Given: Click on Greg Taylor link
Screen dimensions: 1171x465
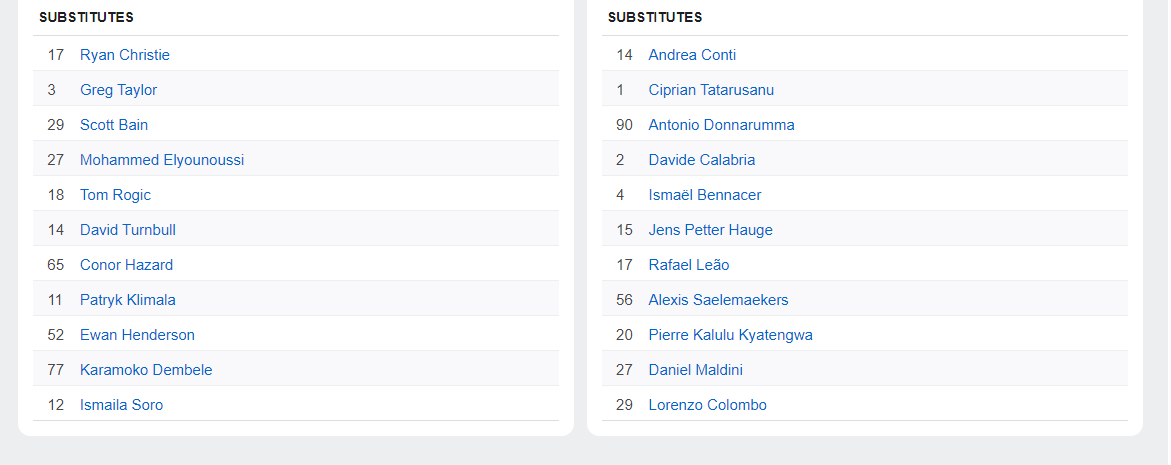Looking at the screenshot, I should [x=118, y=90].
